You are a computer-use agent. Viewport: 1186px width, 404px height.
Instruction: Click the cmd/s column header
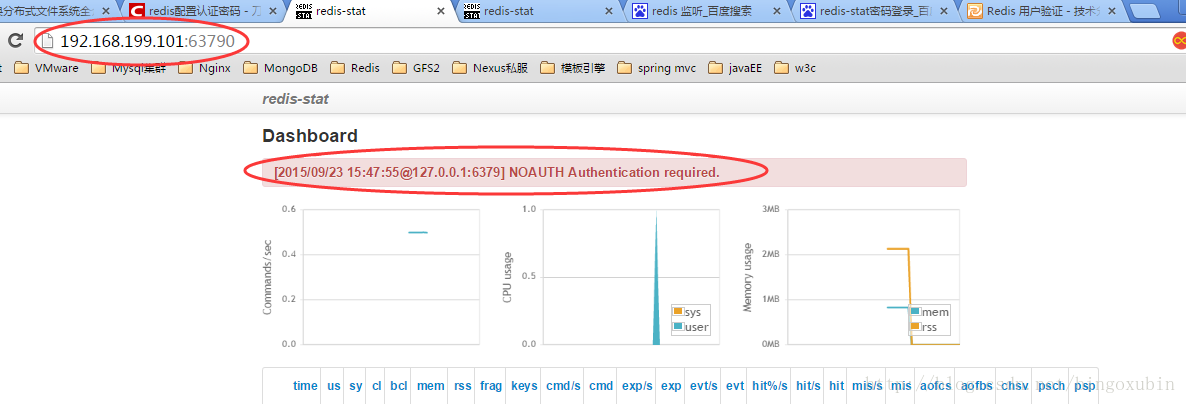click(564, 386)
